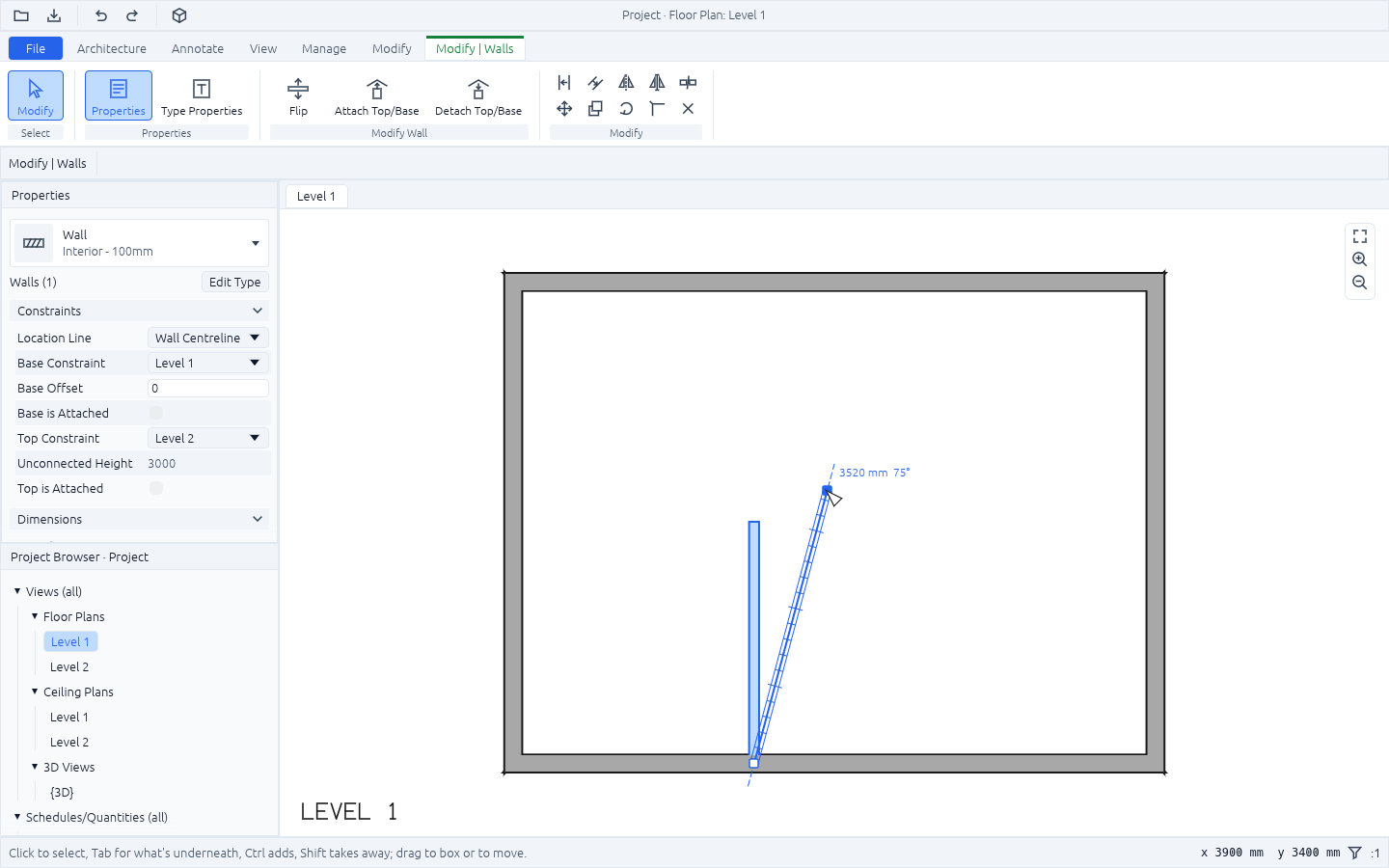Click Mirror - Pick Axis icon
Viewport: 1389px width, 868px height.
tap(626, 83)
